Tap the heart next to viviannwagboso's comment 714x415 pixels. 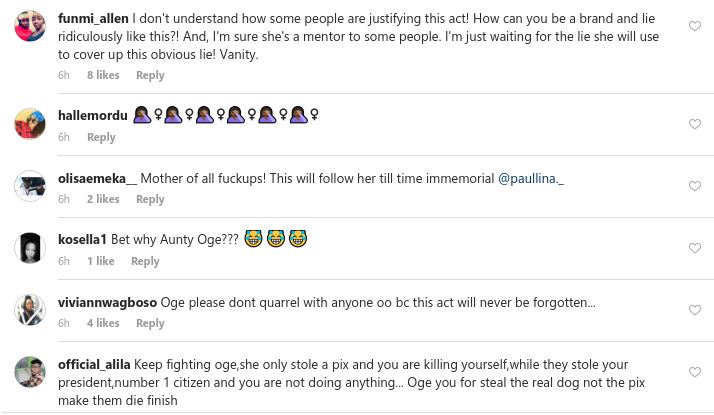[695, 311]
